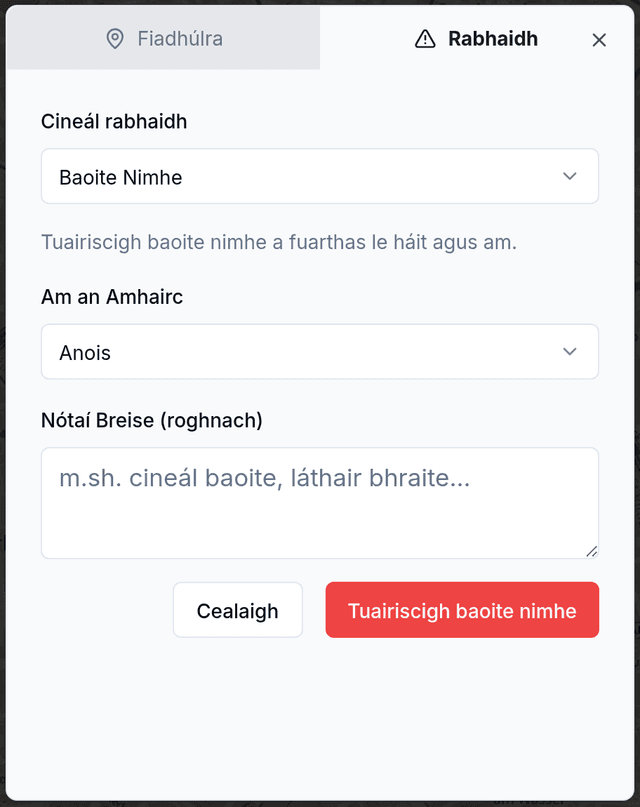Click the Tuairiscigh baoite nimhe helper description

[x=279, y=242]
